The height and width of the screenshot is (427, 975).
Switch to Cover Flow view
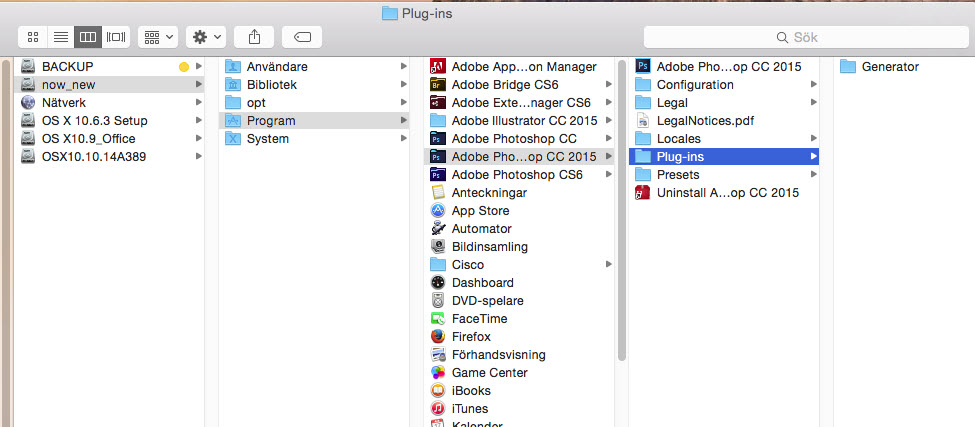pos(116,37)
